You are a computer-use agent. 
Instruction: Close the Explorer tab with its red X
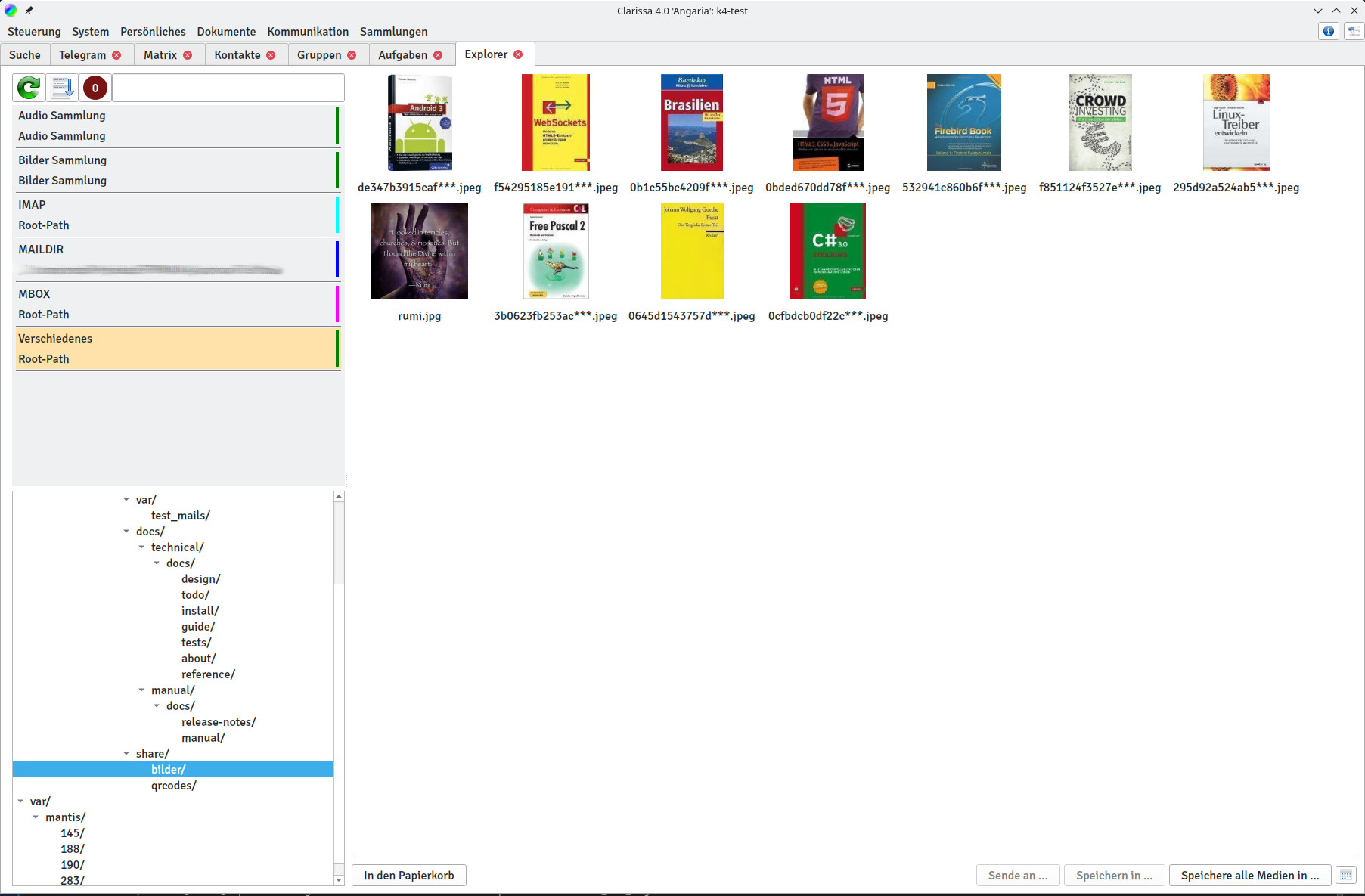pos(518,54)
